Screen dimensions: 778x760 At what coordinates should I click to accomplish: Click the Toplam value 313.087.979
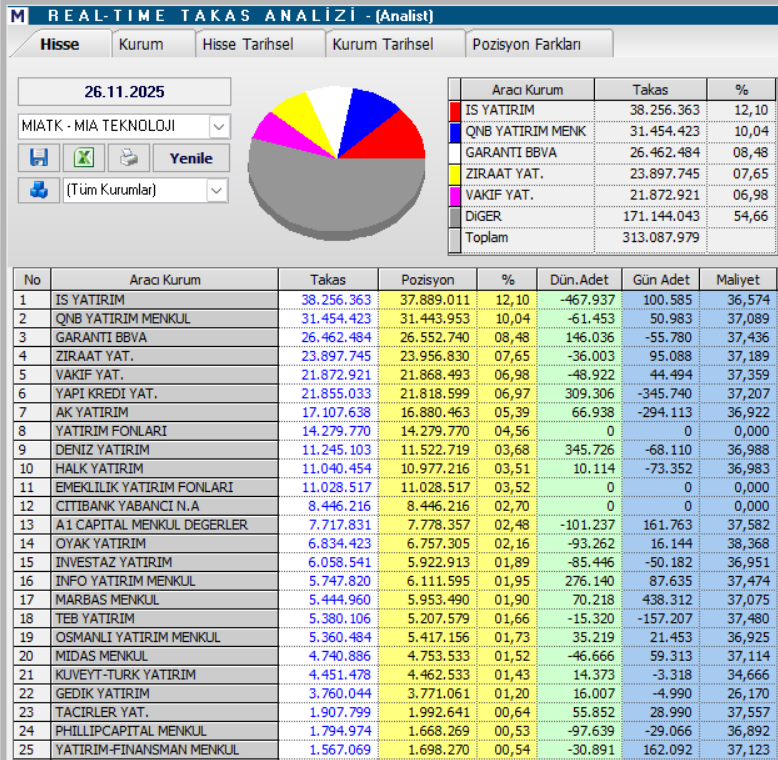pos(661,238)
